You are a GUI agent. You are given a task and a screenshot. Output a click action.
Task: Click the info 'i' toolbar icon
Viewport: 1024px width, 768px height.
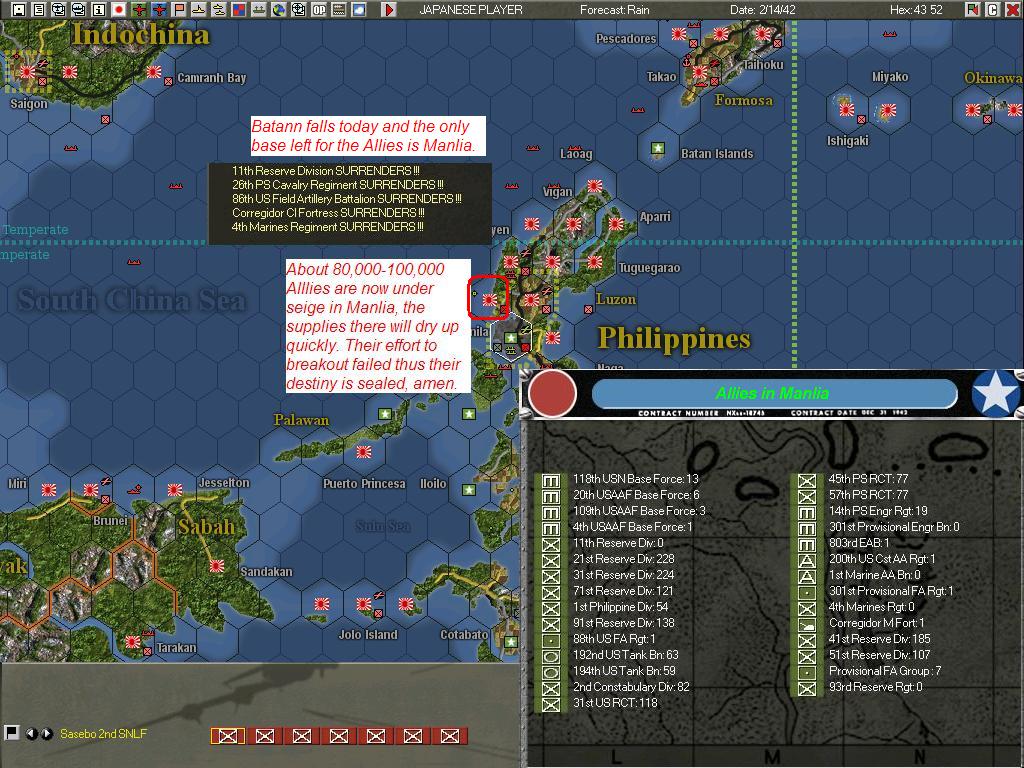click(98, 9)
